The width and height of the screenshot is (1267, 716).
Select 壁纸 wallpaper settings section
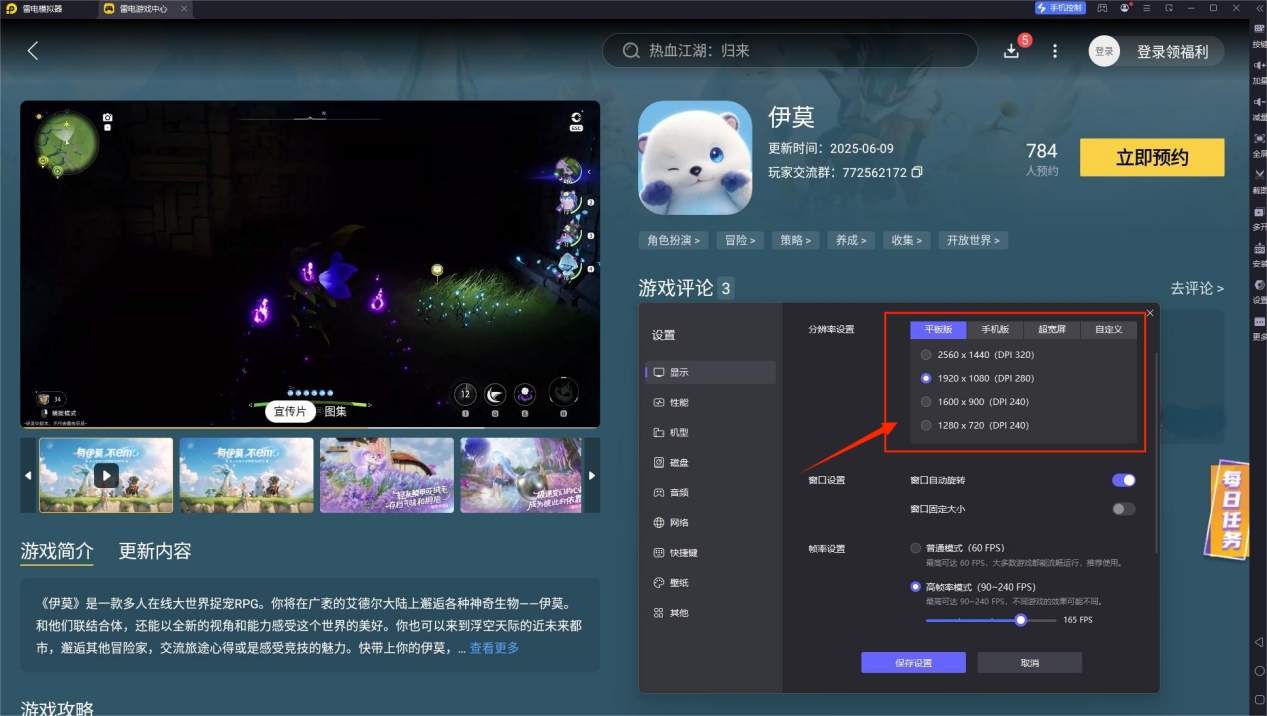711,582
